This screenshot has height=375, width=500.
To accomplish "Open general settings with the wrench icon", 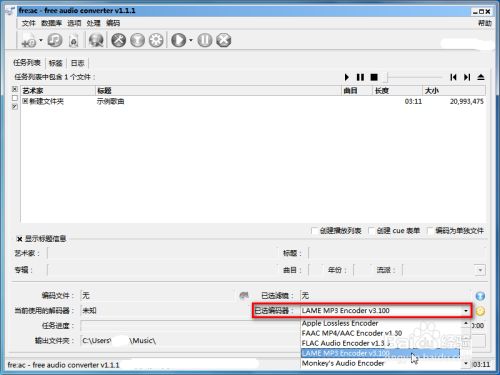I will pyautogui.click(x=118, y=41).
